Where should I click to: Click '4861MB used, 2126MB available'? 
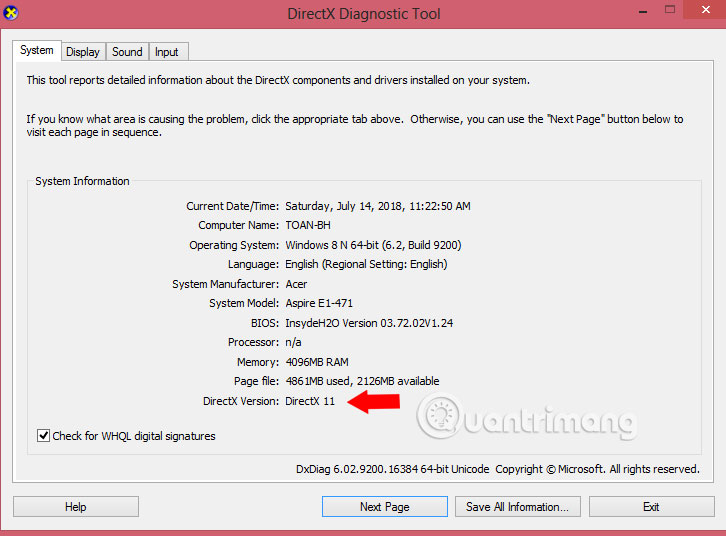[363, 381]
